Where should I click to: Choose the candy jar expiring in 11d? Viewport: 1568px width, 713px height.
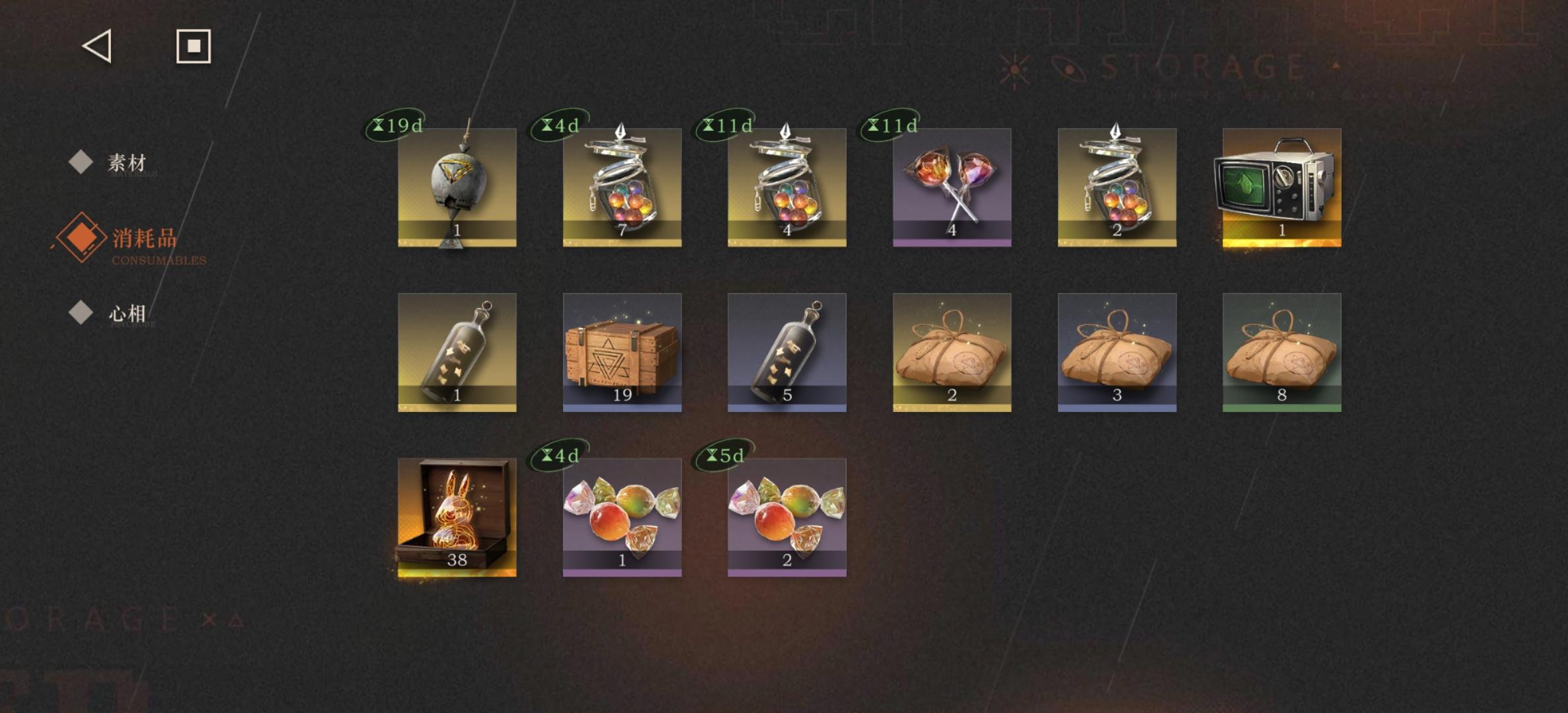[x=787, y=187]
